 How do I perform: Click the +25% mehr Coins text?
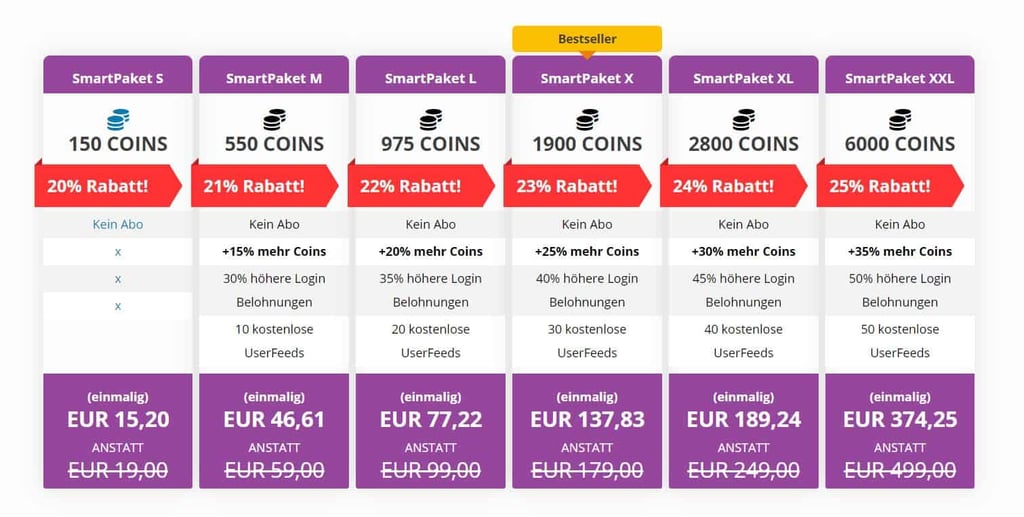tap(587, 251)
